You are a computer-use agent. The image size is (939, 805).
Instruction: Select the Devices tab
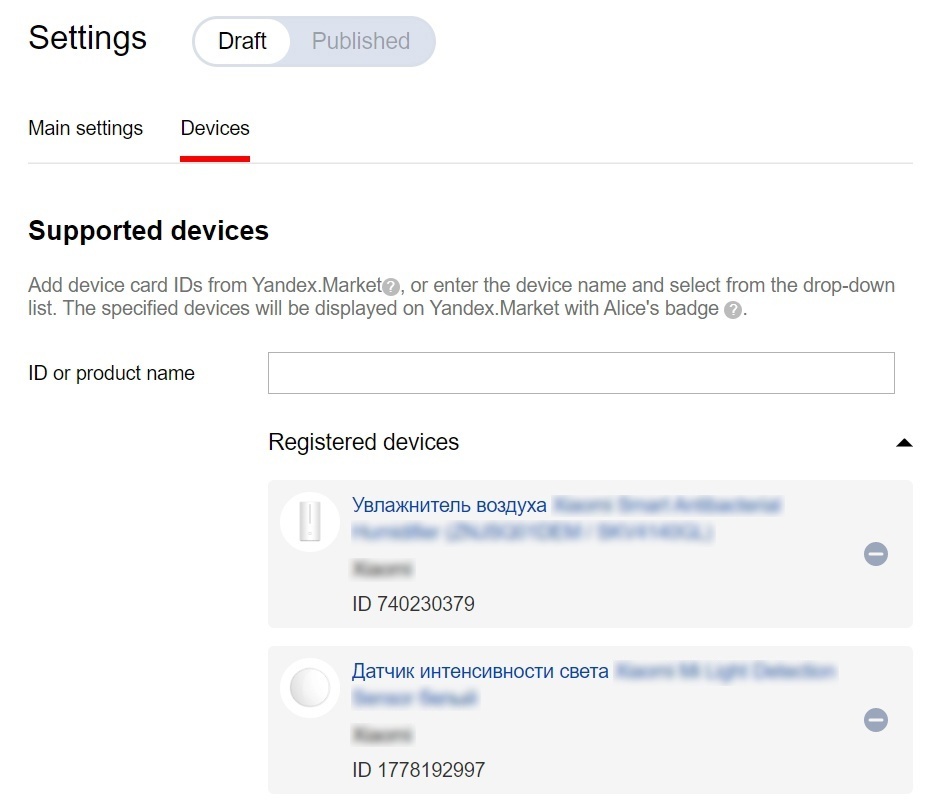(x=214, y=128)
